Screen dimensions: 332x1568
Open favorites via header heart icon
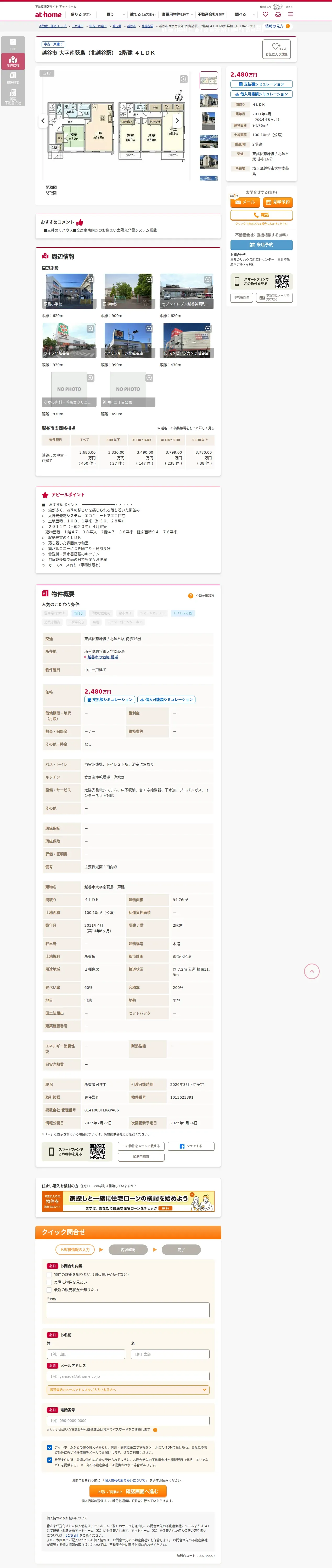(265, 14)
